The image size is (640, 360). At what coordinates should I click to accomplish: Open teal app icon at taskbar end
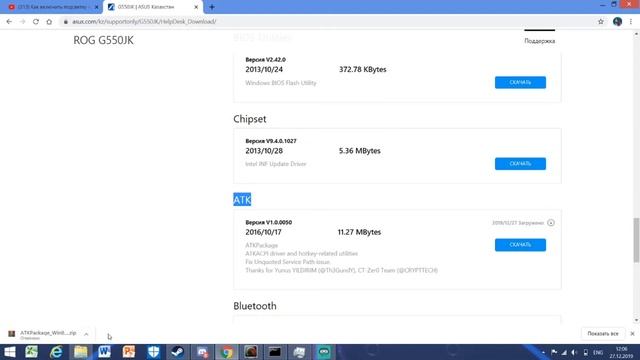click(324, 352)
